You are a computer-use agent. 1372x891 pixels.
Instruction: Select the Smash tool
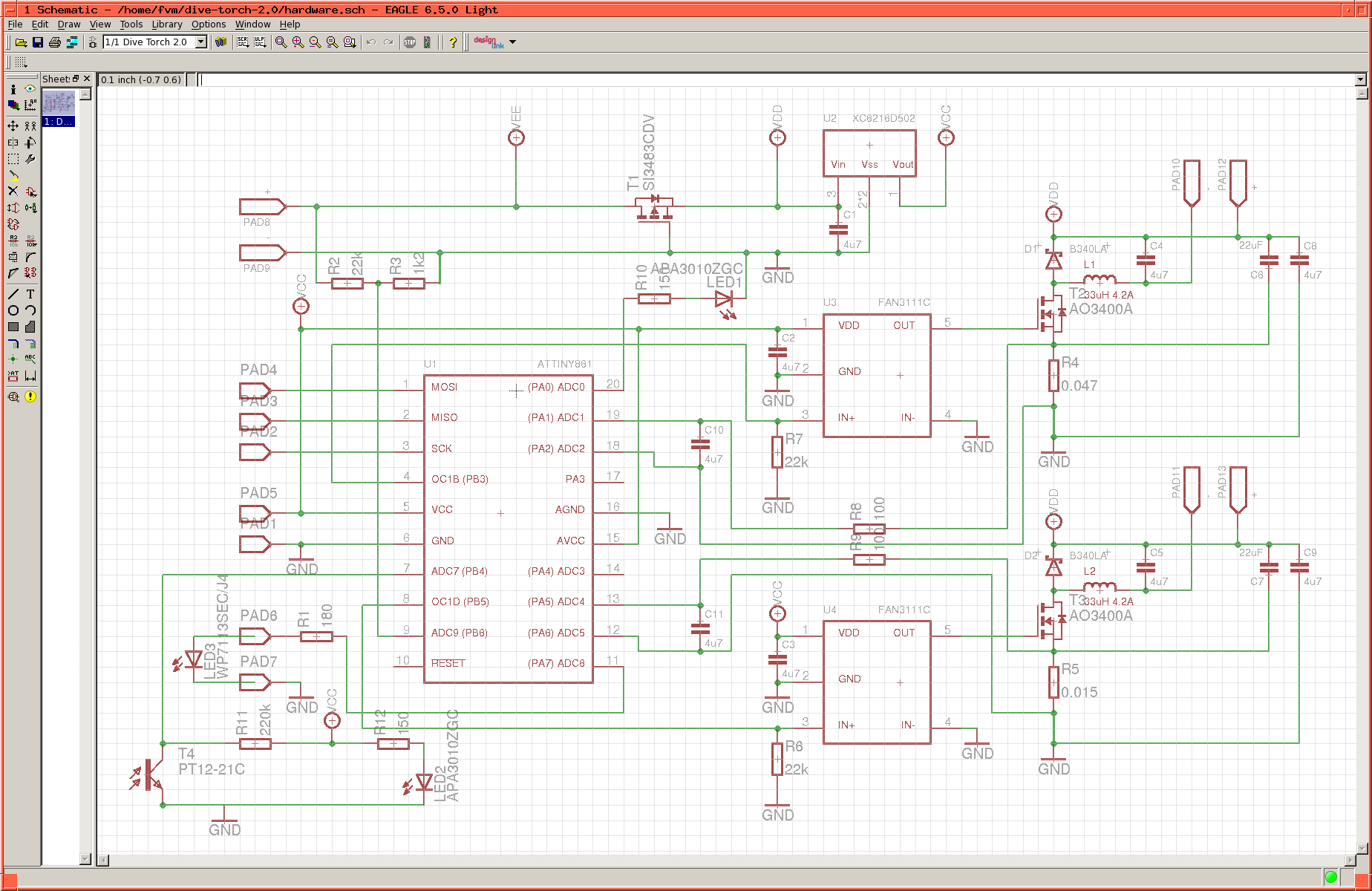(x=13, y=257)
